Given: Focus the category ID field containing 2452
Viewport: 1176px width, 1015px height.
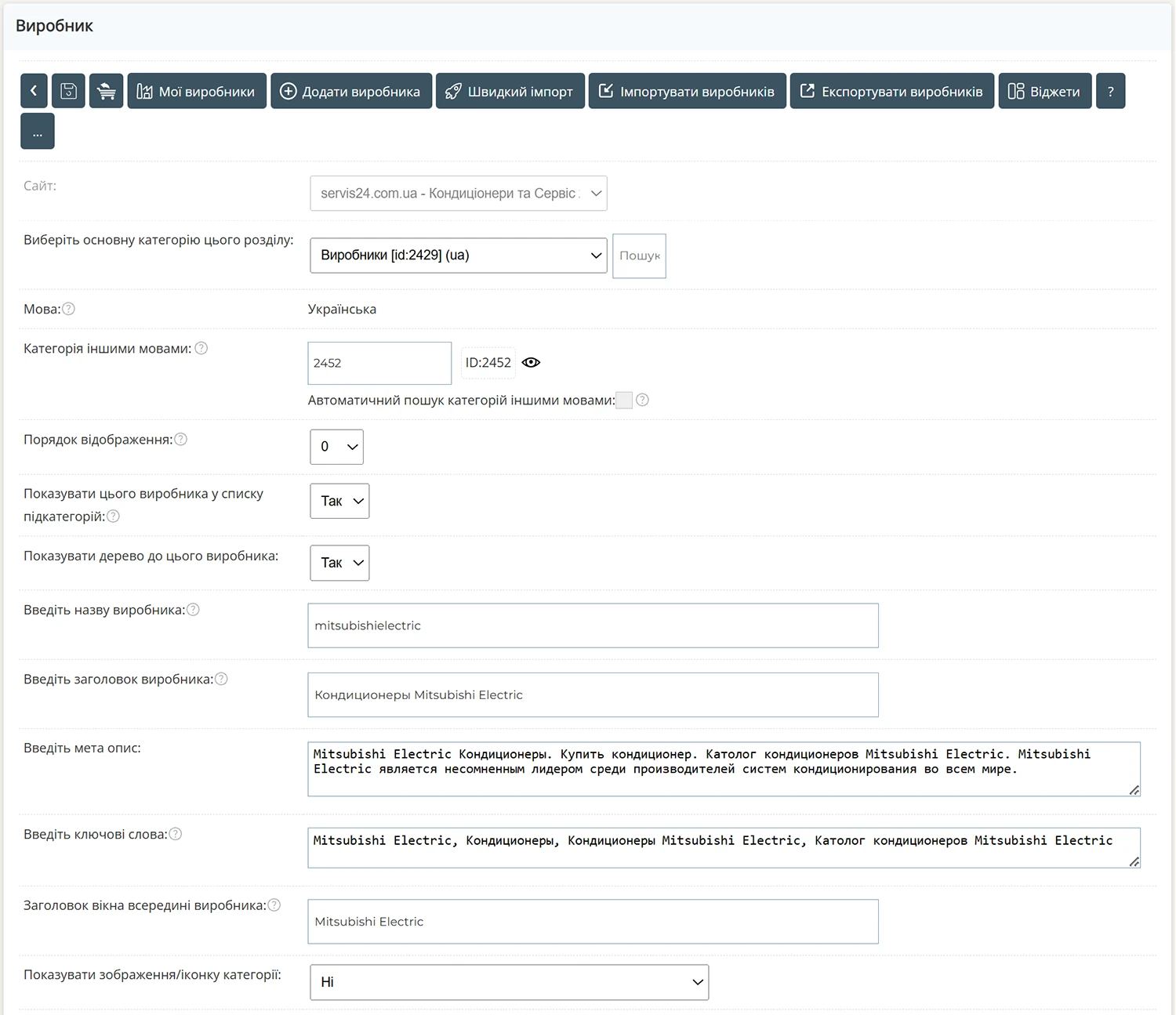Looking at the screenshot, I should [x=379, y=363].
